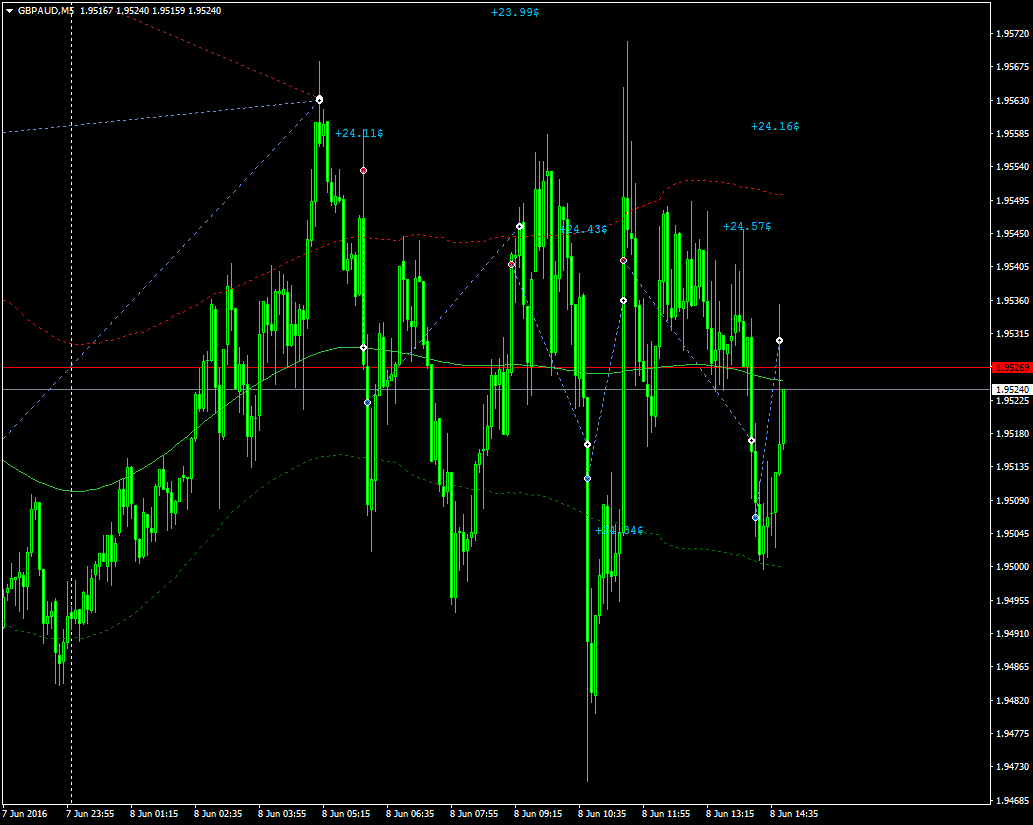The height and width of the screenshot is (825, 1033).
Task: Click the OHLC values 1.95167 1.95240 1.95159 1.95240
Action: pyautogui.click(x=151, y=11)
